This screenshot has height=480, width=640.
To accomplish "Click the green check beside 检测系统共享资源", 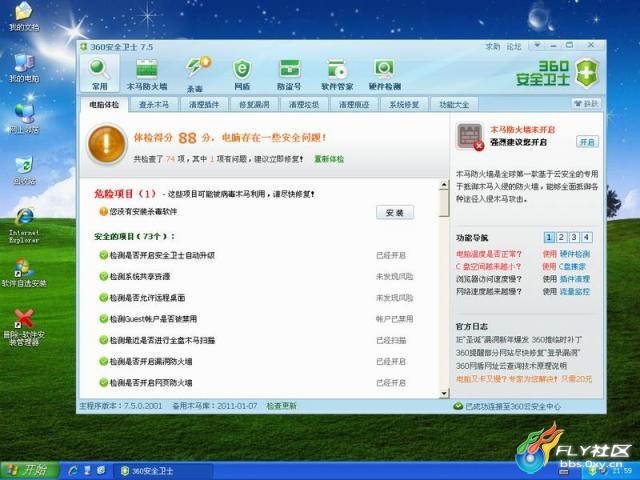I will [104, 276].
